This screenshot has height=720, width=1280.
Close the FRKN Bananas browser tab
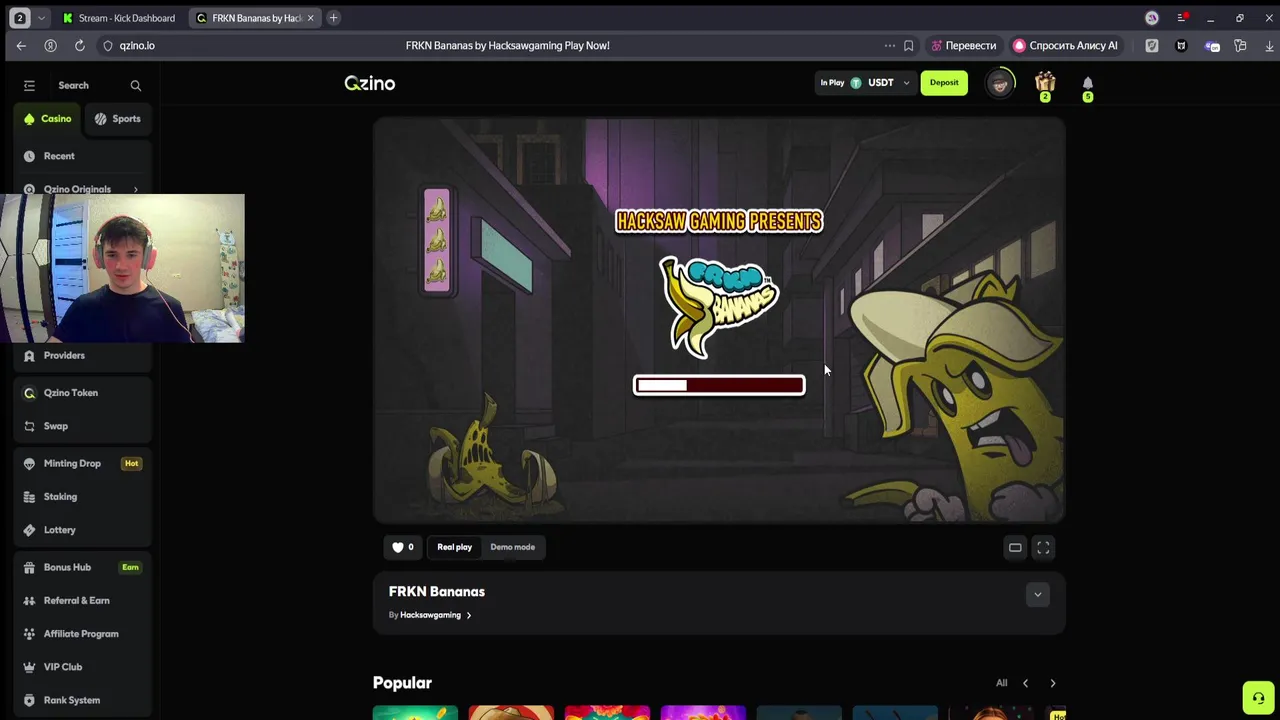tap(310, 18)
